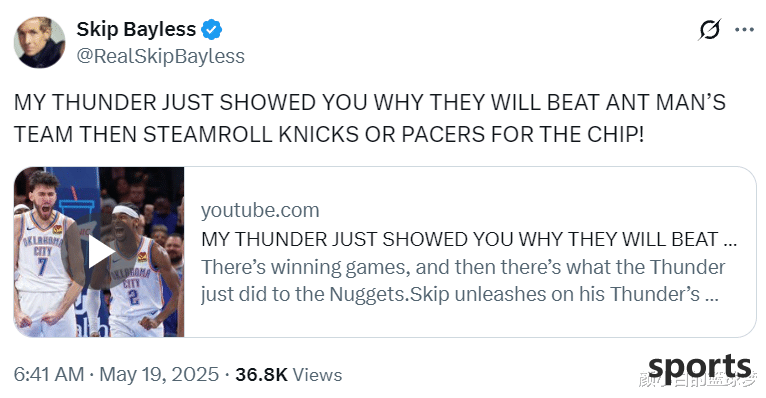Image resolution: width=766 pixels, height=398 pixels.
Task: Click card description about the Nuggets
Action: pos(463,281)
